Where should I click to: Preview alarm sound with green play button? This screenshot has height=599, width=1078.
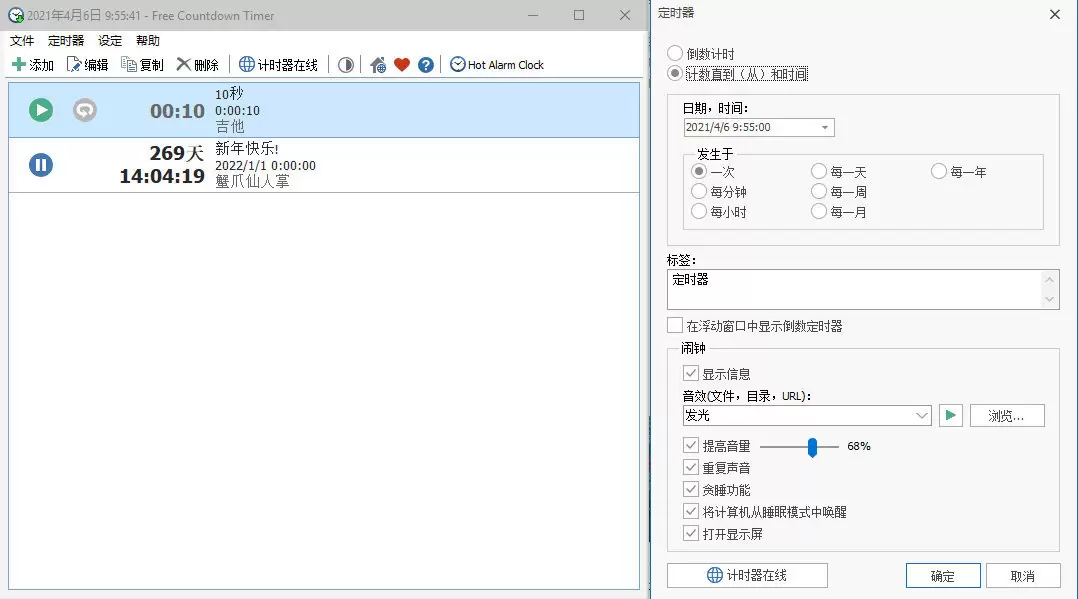pyautogui.click(x=951, y=415)
